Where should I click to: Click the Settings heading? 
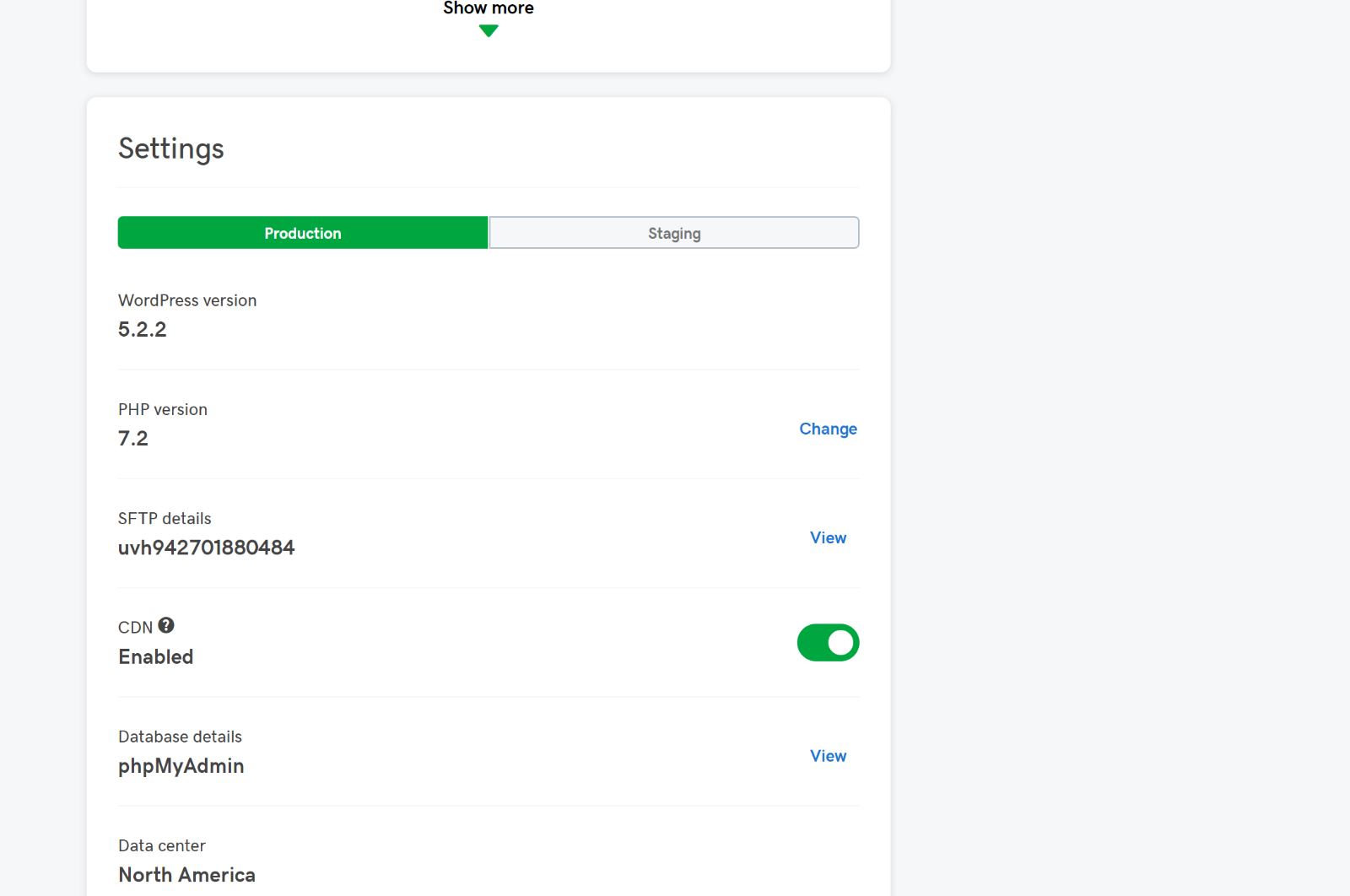(x=171, y=148)
